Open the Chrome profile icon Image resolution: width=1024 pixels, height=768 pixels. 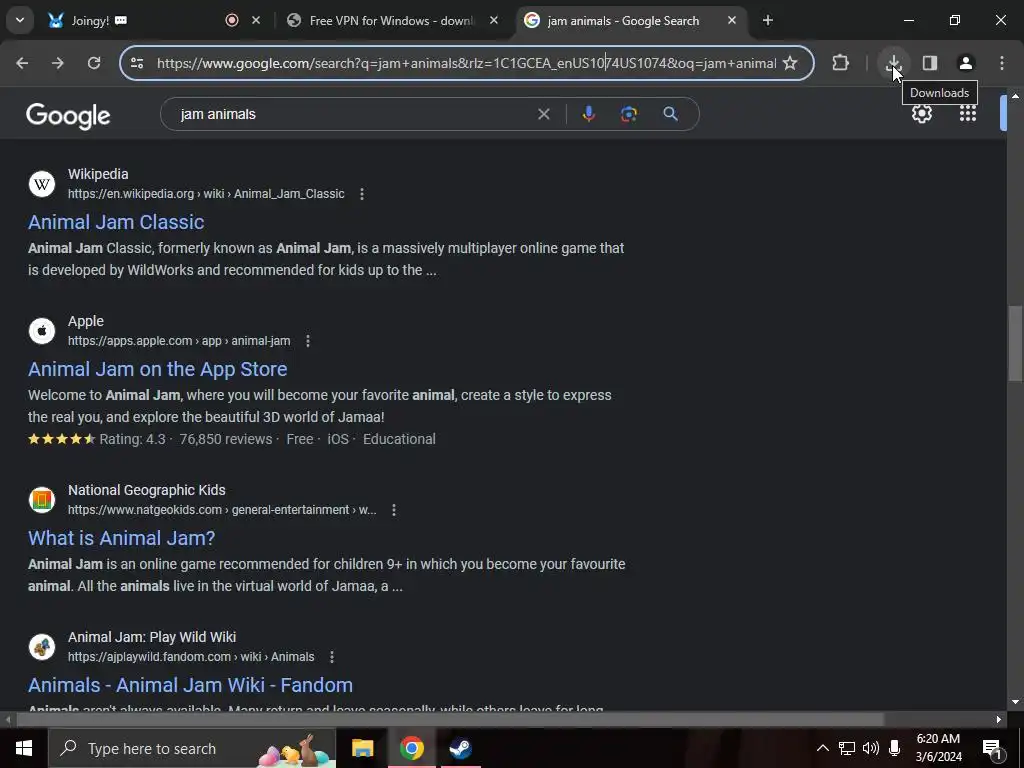[966, 63]
